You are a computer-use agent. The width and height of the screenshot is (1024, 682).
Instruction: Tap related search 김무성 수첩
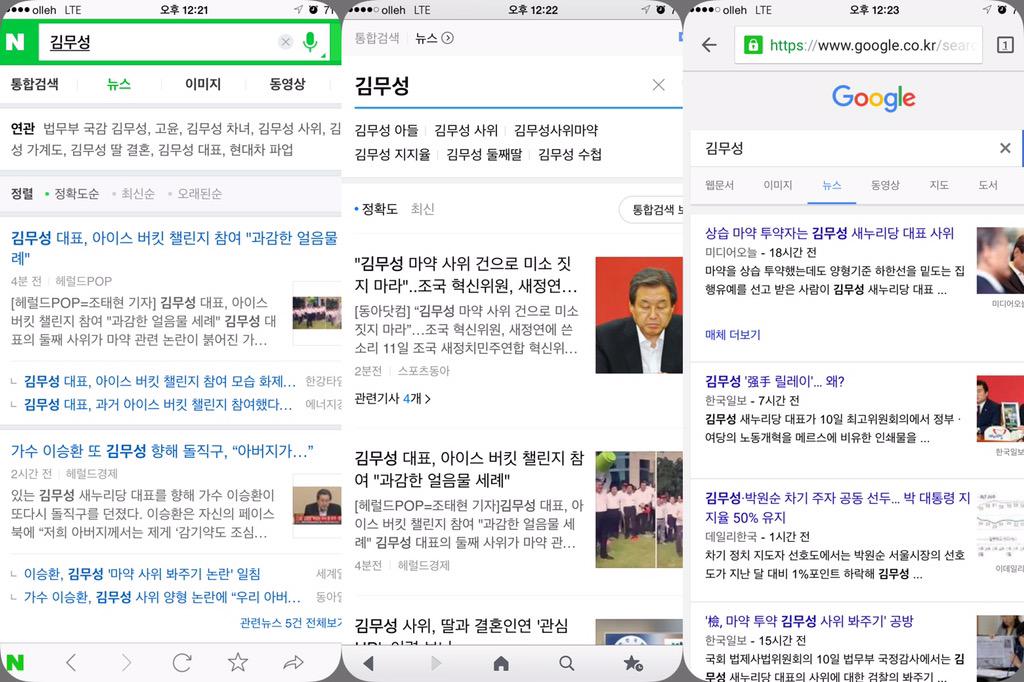click(x=570, y=155)
